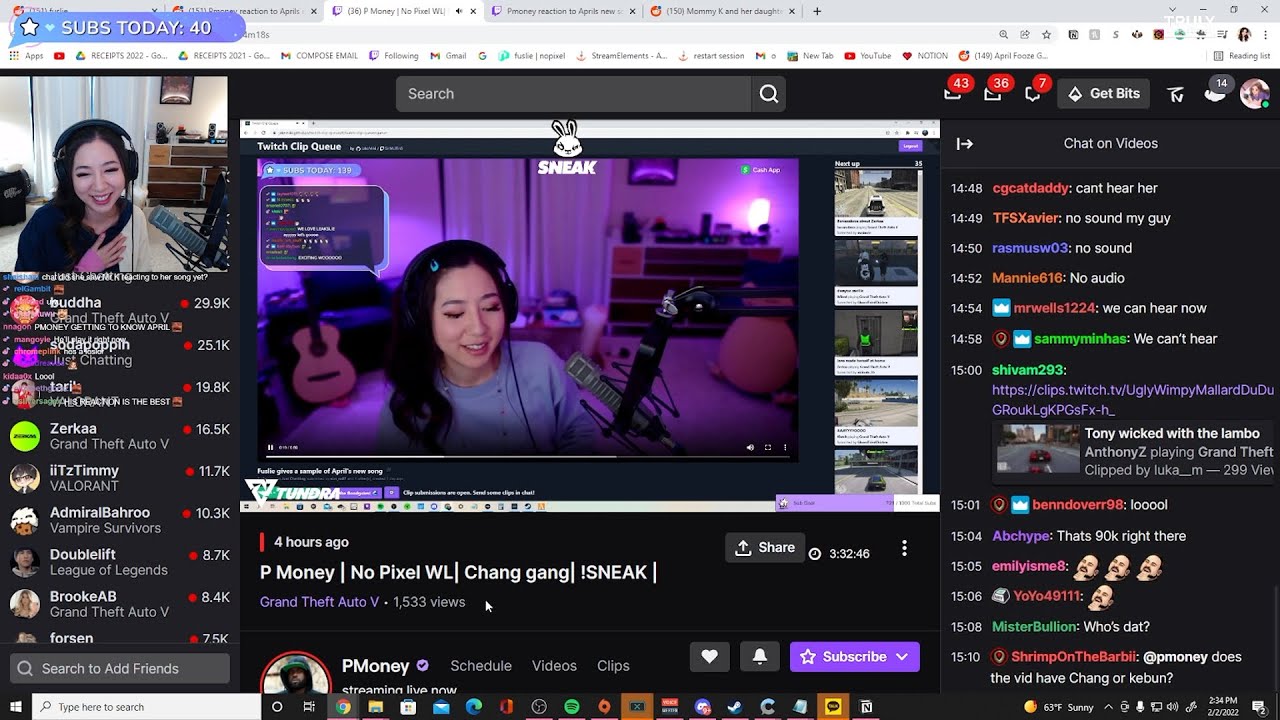Open the Reading list button
The width and height of the screenshot is (1280, 720).
tap(1241, 56)
